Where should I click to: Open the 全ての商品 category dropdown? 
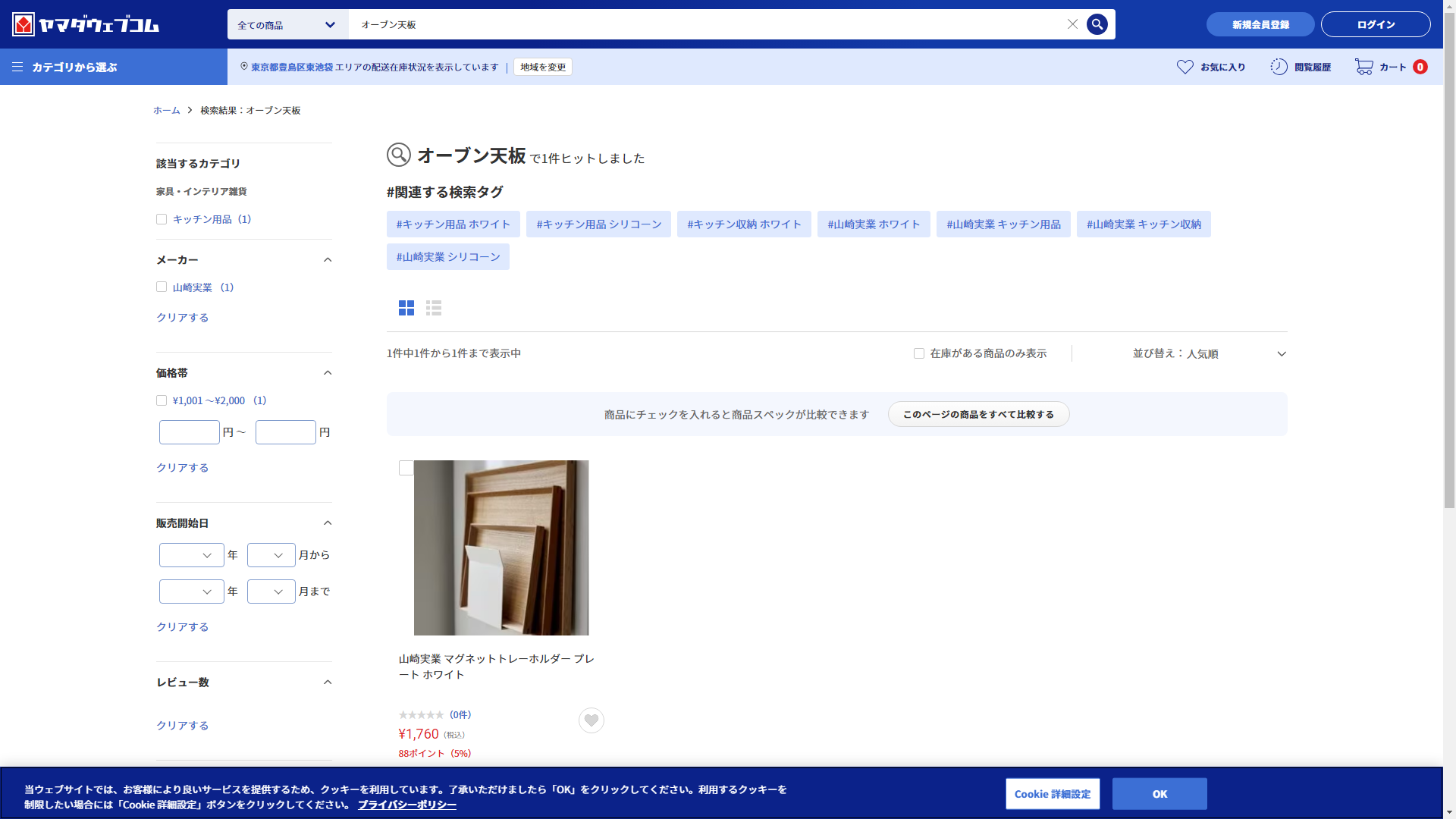[287, 25]
